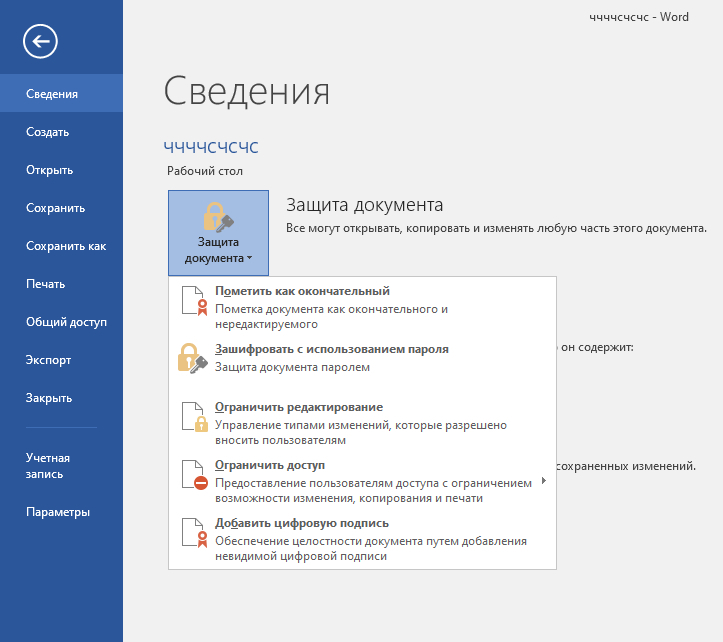This screenshot has height=642, width=723.
Task: Open Параметры from the sidebar
Action: 58,512
